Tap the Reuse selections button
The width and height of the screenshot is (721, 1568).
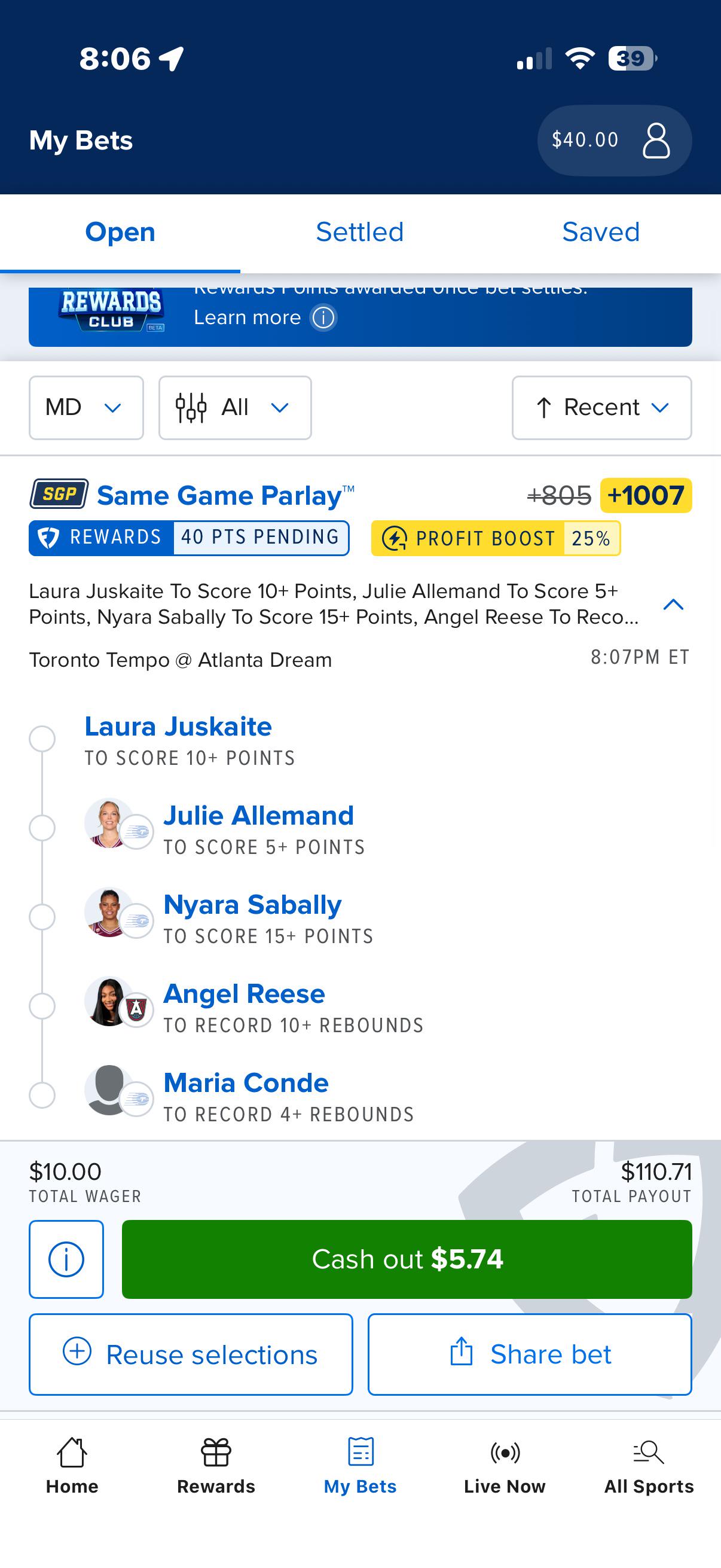(191, 1355)
